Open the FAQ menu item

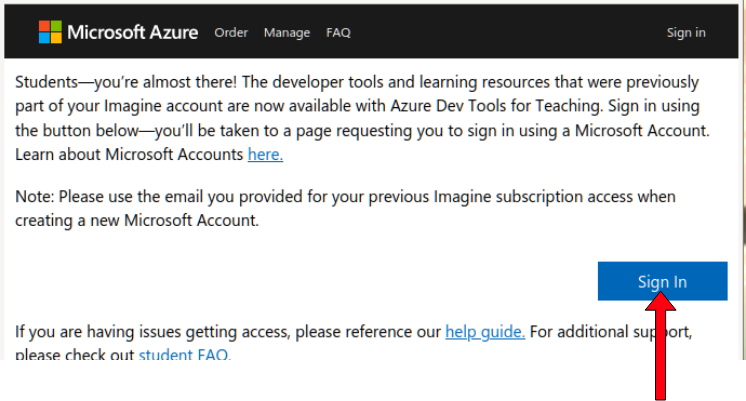(x=338, y=33)
